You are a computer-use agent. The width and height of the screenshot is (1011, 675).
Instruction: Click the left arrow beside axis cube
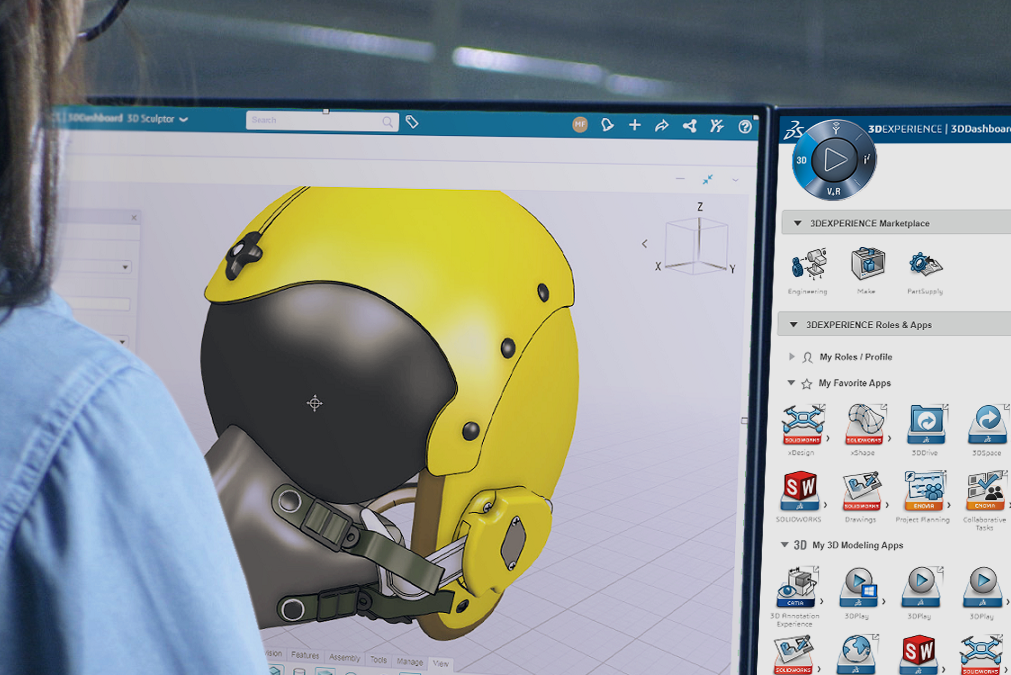coord(644,244)
